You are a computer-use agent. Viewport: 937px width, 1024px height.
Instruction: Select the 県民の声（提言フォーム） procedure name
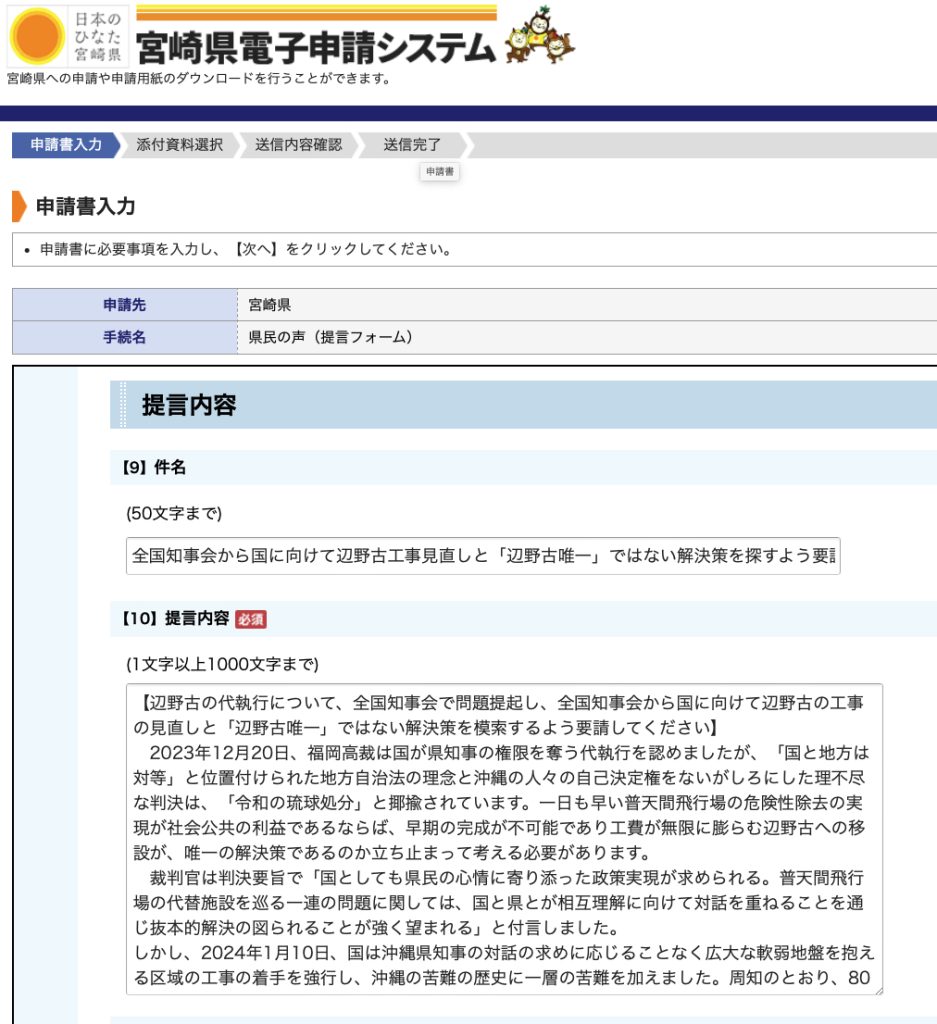tap(330, 337)
